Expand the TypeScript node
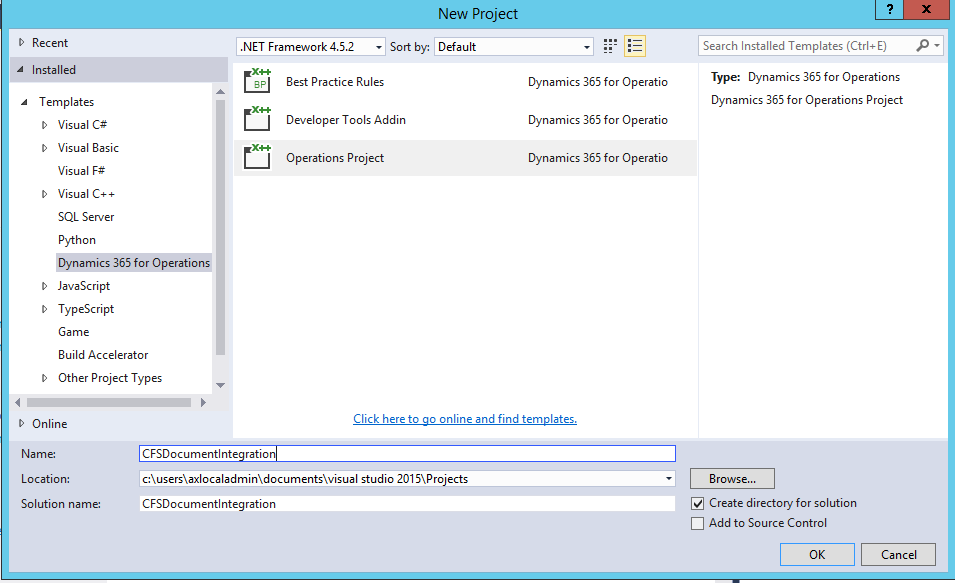955x583 pixels. pyautogui.click(x=44, y=309)
